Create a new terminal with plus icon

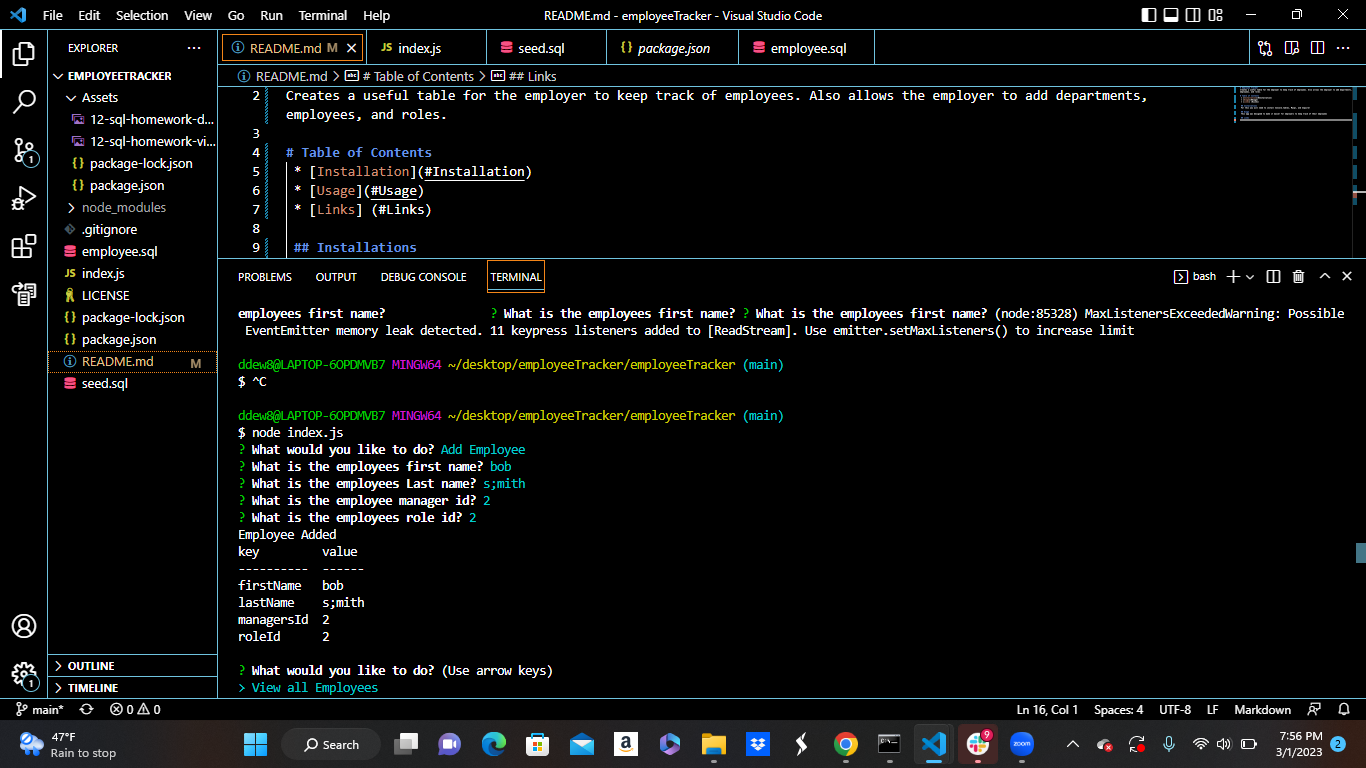coord(1233,277)
